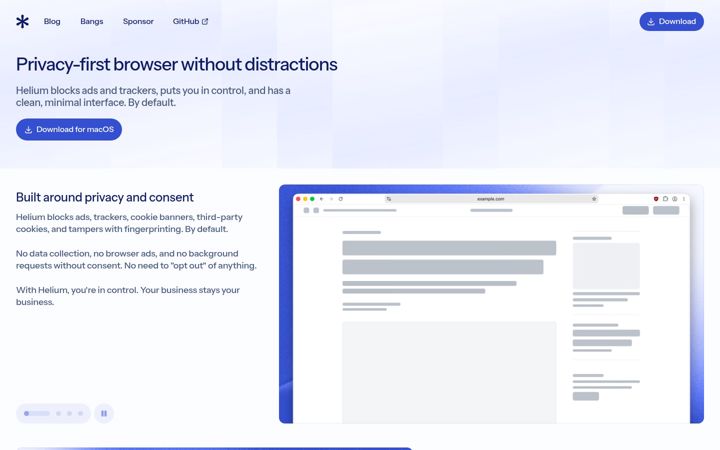This screenshot has width=720, height=450.
Task: Click the 'No data collection, no browser ads' paragraph
Action: (136, 259)
